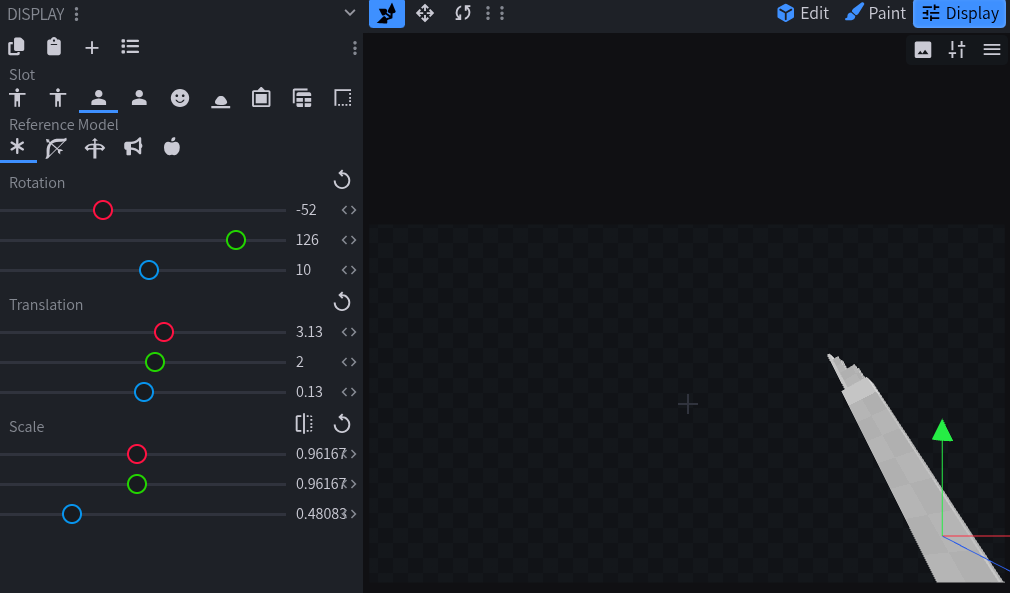Select the second Slot icon, standing figure

(x=58, y=98)
